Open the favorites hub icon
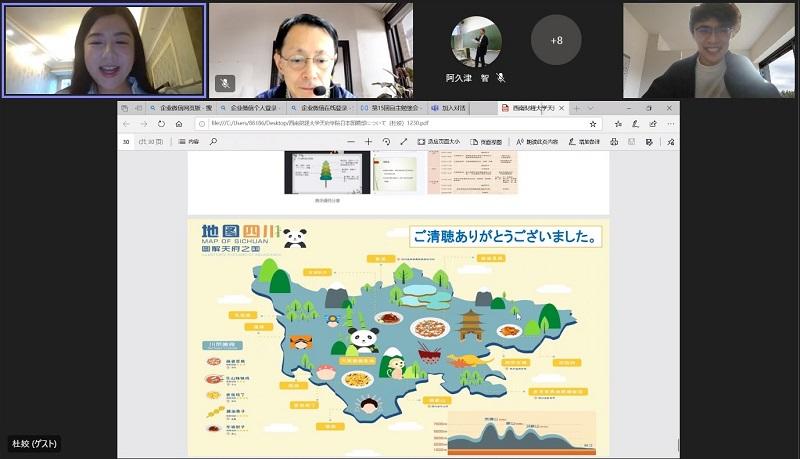Viewport: 800px width, 459px height. tap(618, 124)
